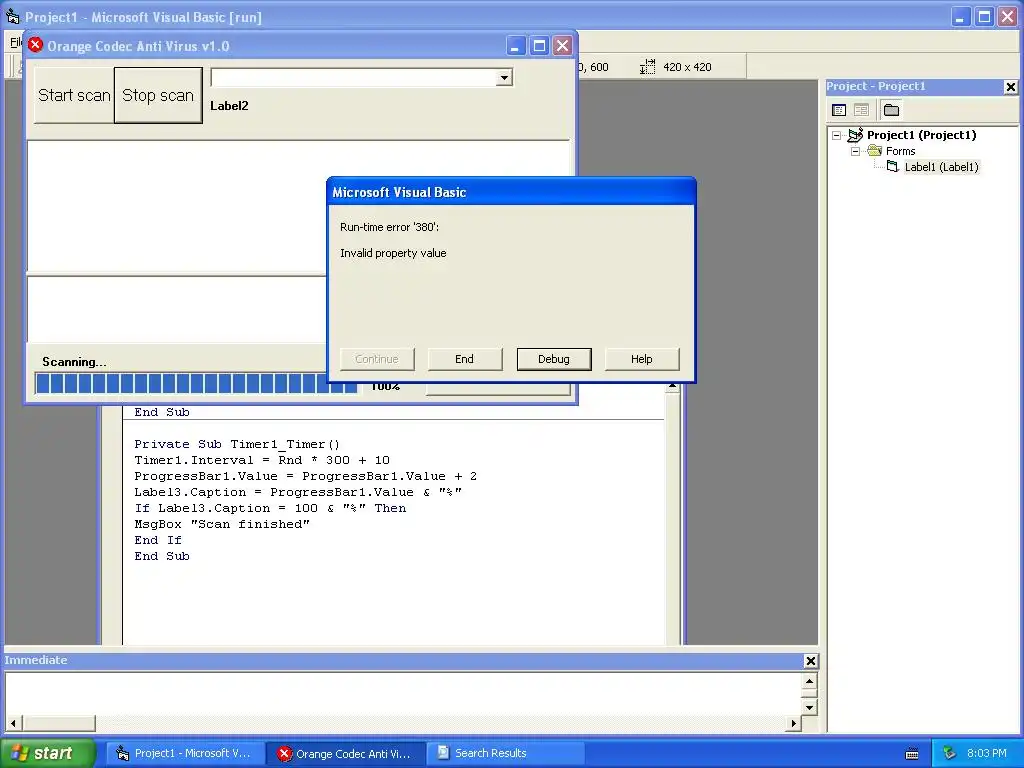
Task: Select the Forms folder in project tree
Action: [x=901, y=151]
